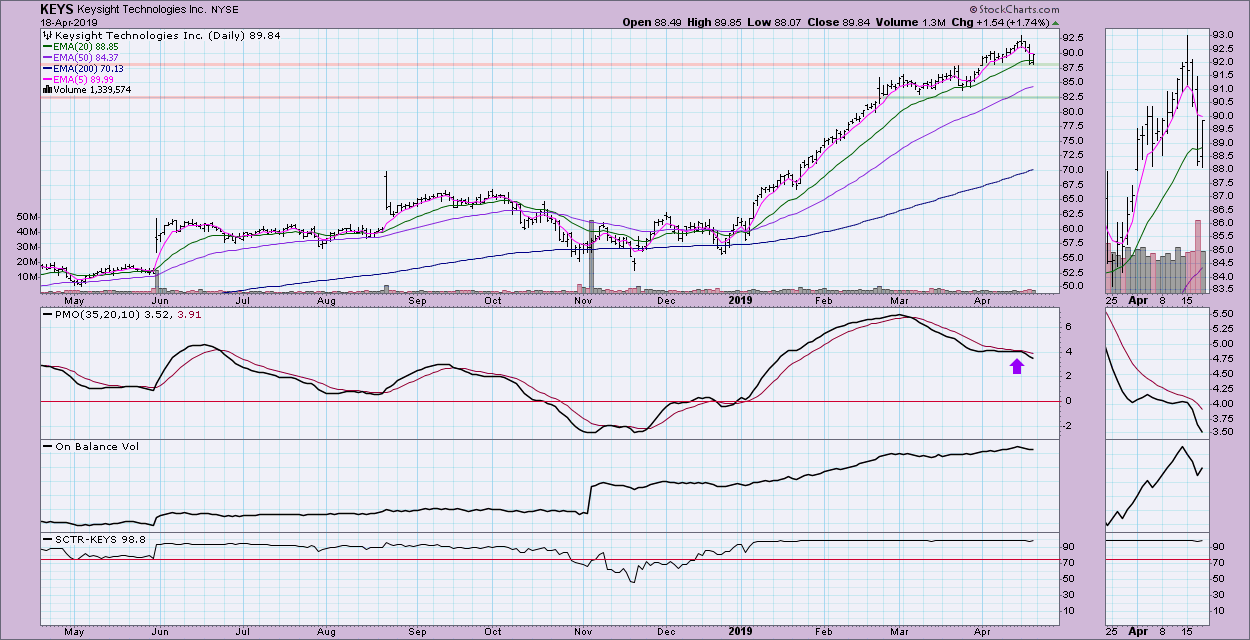
Task: Click the KEYS ticker symbol heading
Action: click(58, 9)
